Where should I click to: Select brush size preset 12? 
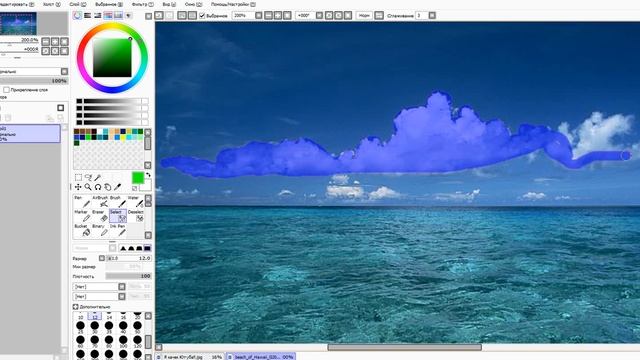[95, 316]
